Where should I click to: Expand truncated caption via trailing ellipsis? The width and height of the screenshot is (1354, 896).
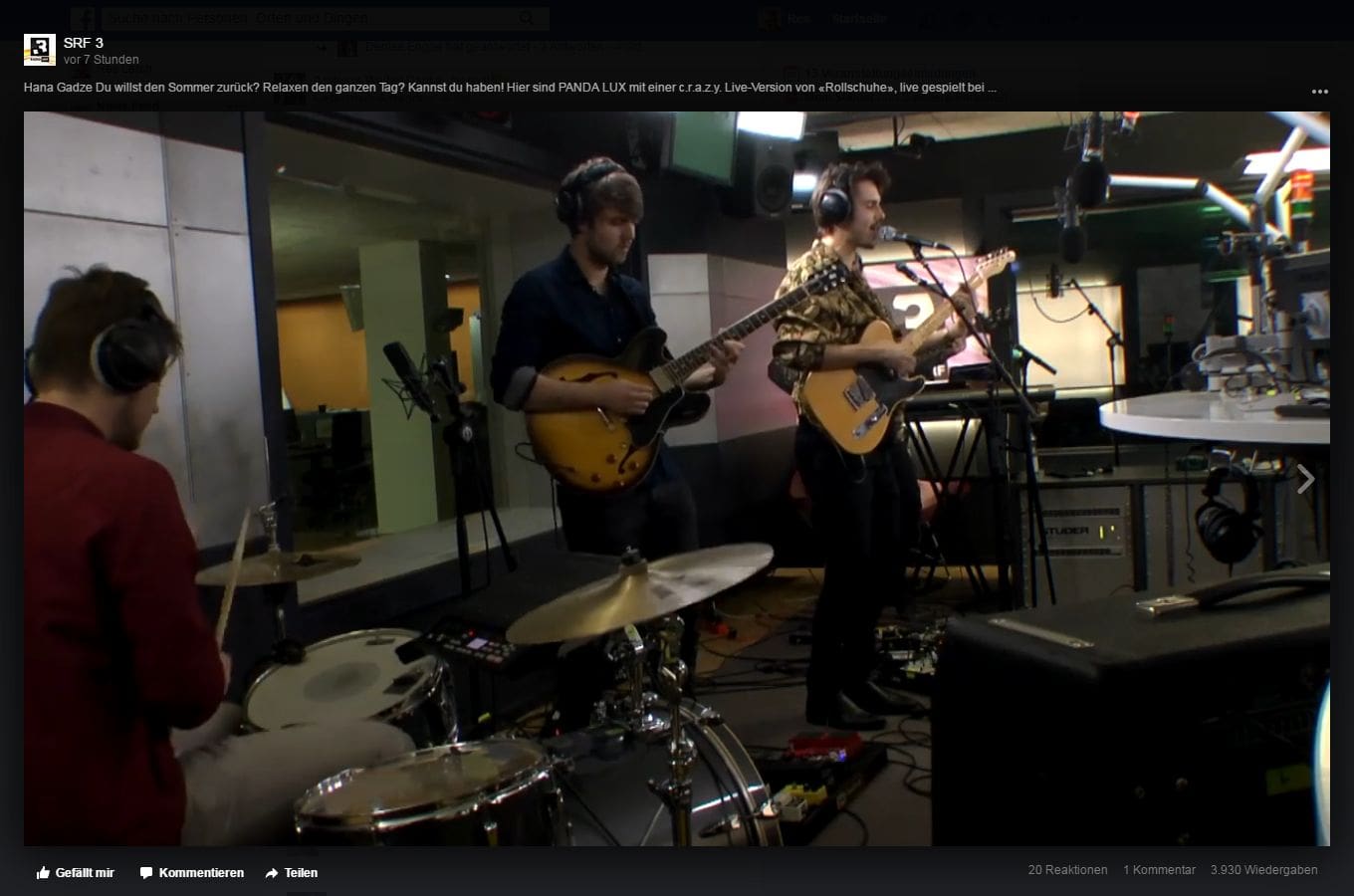[x=992, y=88]
